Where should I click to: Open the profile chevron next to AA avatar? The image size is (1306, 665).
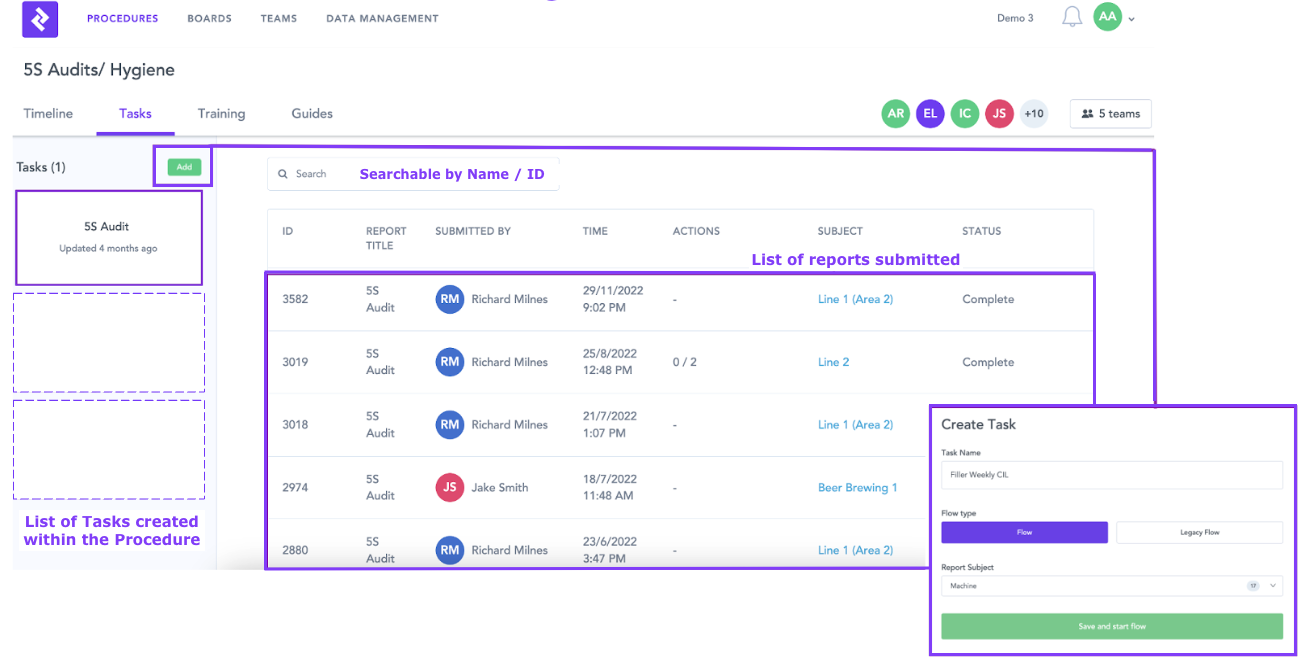point(1131,18)
